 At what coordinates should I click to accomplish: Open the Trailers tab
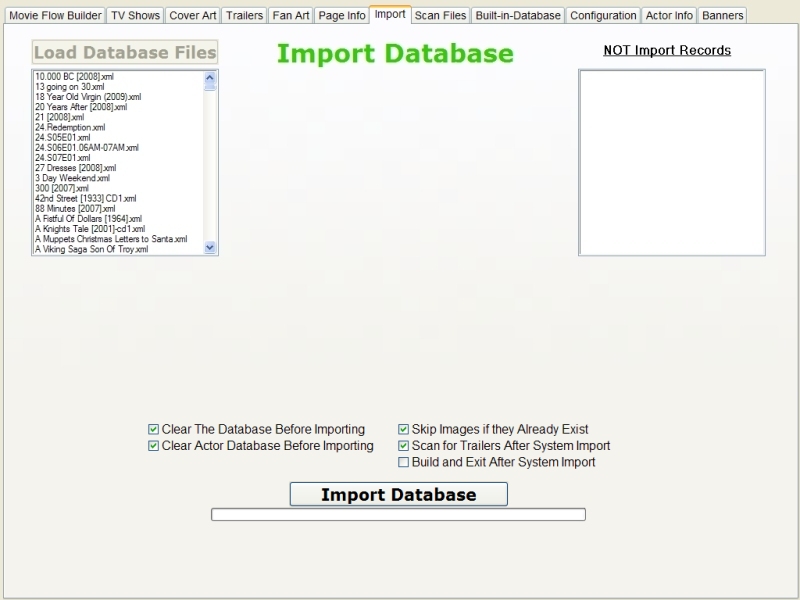pyautogui.click(x=244, y=16)
